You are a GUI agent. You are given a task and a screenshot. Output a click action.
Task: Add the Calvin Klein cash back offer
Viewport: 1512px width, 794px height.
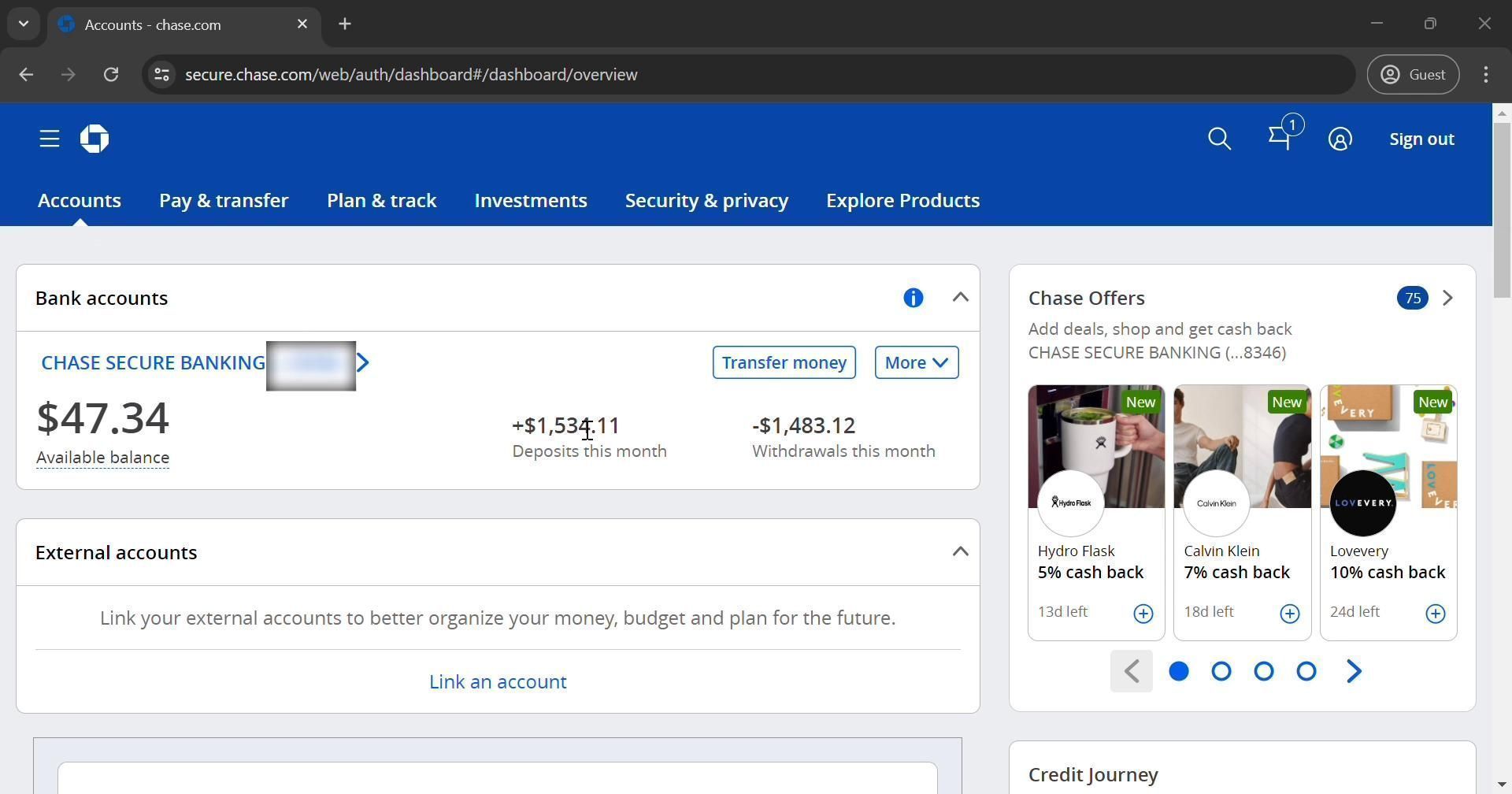(x=1289, y=614)
